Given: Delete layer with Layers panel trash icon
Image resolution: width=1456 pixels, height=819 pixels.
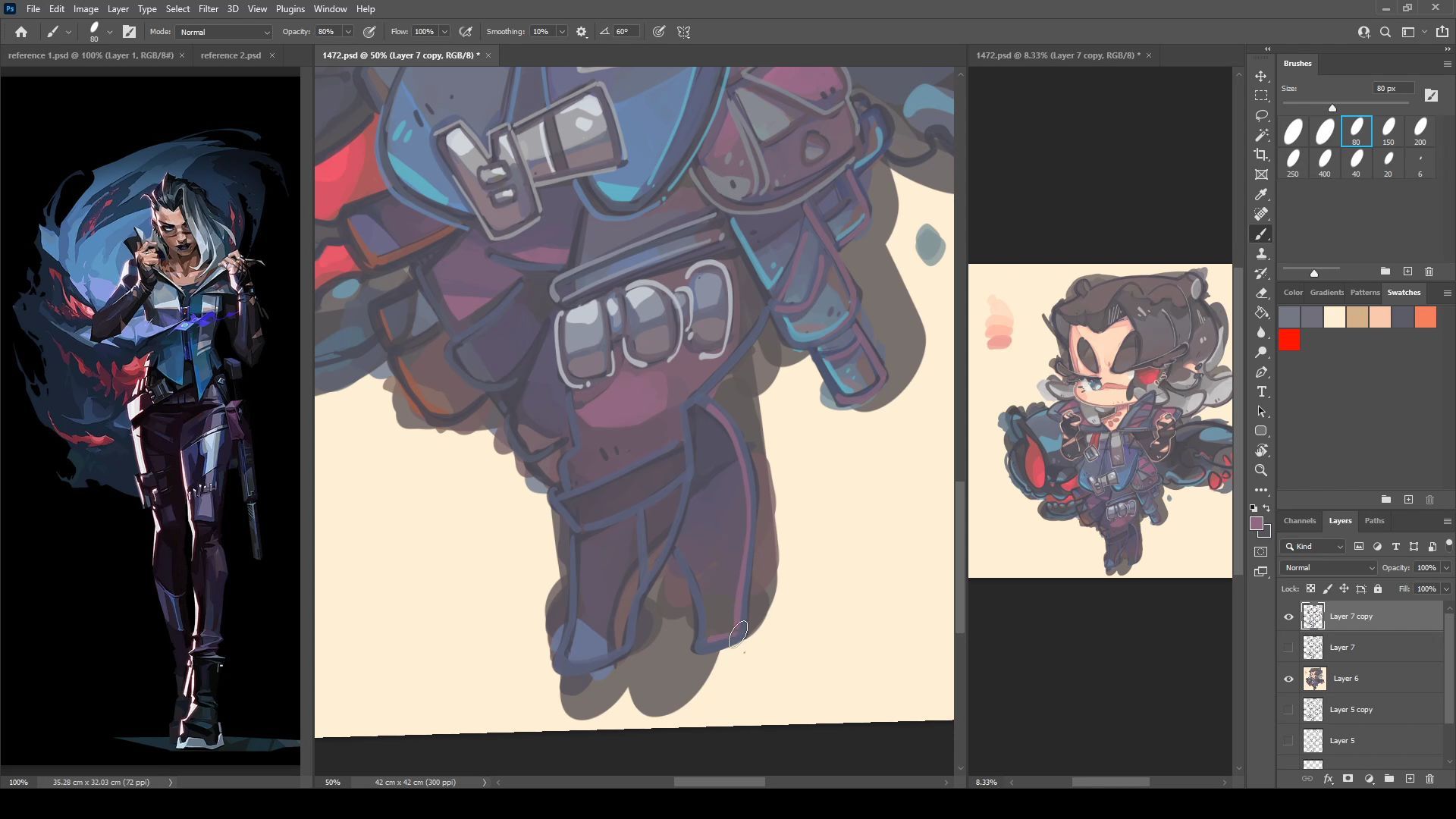Looking at the screenshot, I should click(x=1429, y=779).
